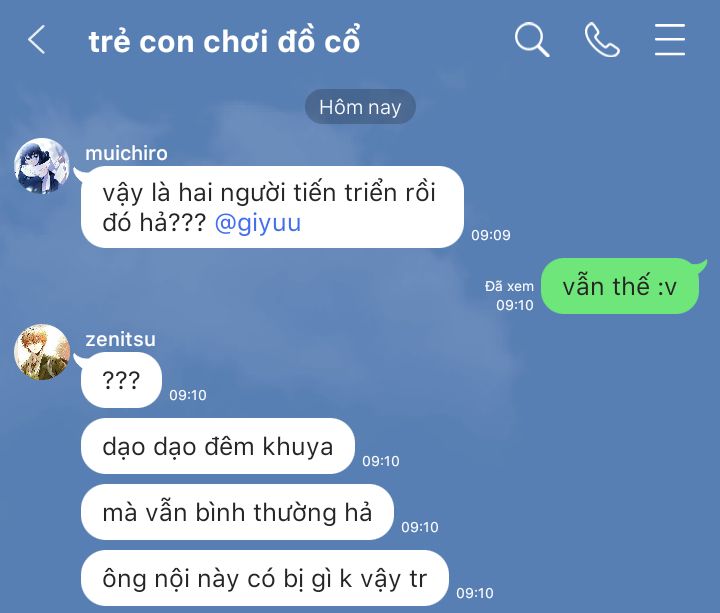The image size is (720, 613).
Task: Tap the zenitsu sender name
Action: tap(120, 340)
